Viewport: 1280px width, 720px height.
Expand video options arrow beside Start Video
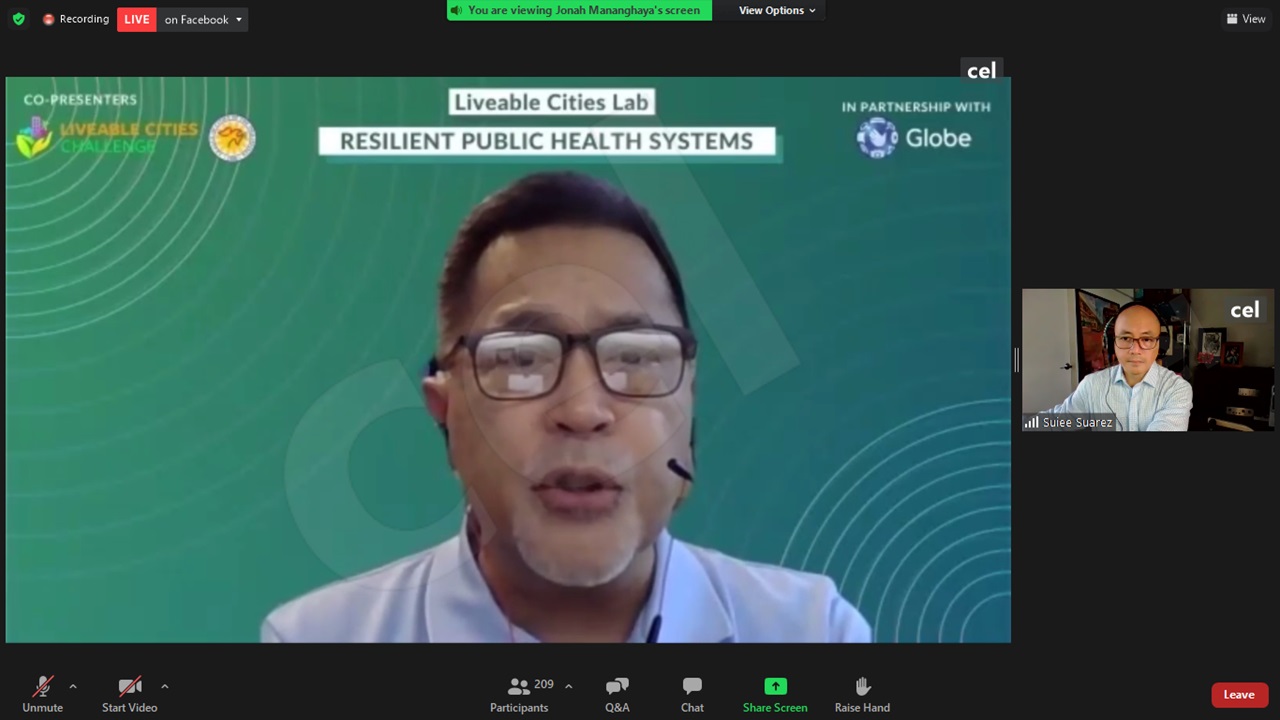pyautogui.click(x=164, y=686)
